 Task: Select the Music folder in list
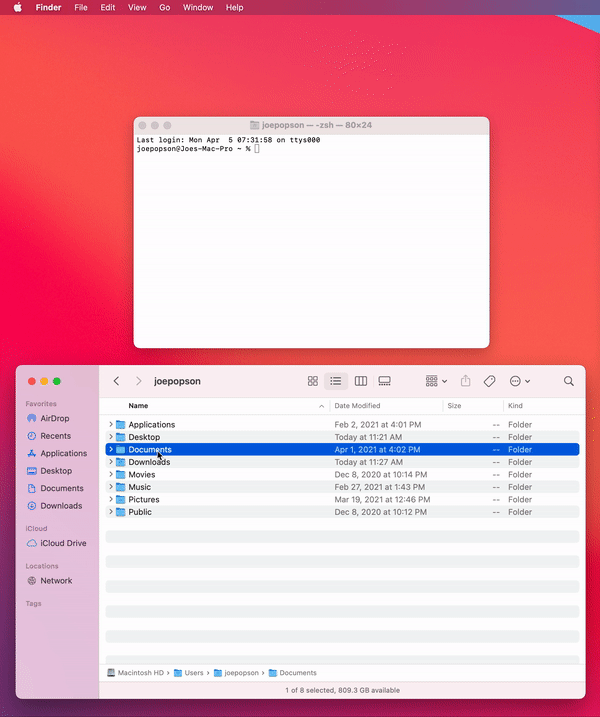342,487
